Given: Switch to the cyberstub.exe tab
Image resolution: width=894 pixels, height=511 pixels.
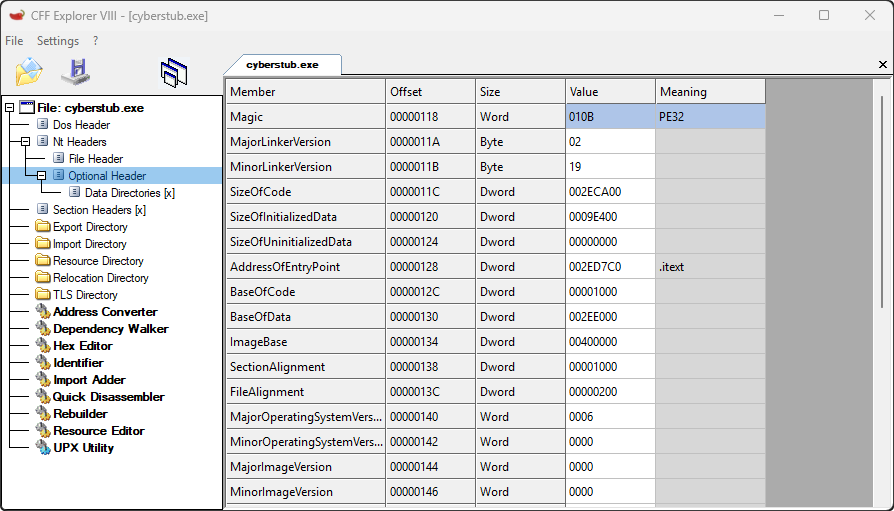Looking at the screenshot, I should point(282,64).
